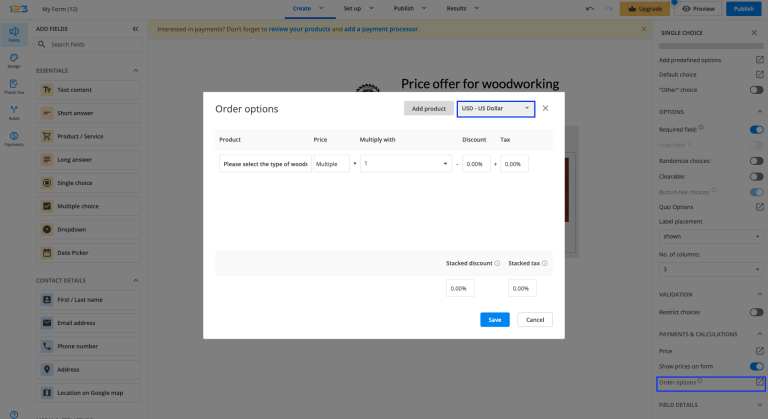Screen dimensions: 768x419
Task: Click the undo arrow icon
Action: point(590,9)
